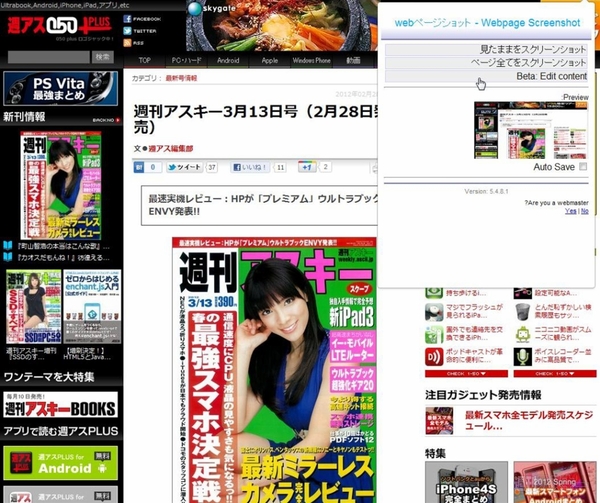Click the podcast app icon
Viewport: 600px width, 503px height.
(x=434, y=356)
